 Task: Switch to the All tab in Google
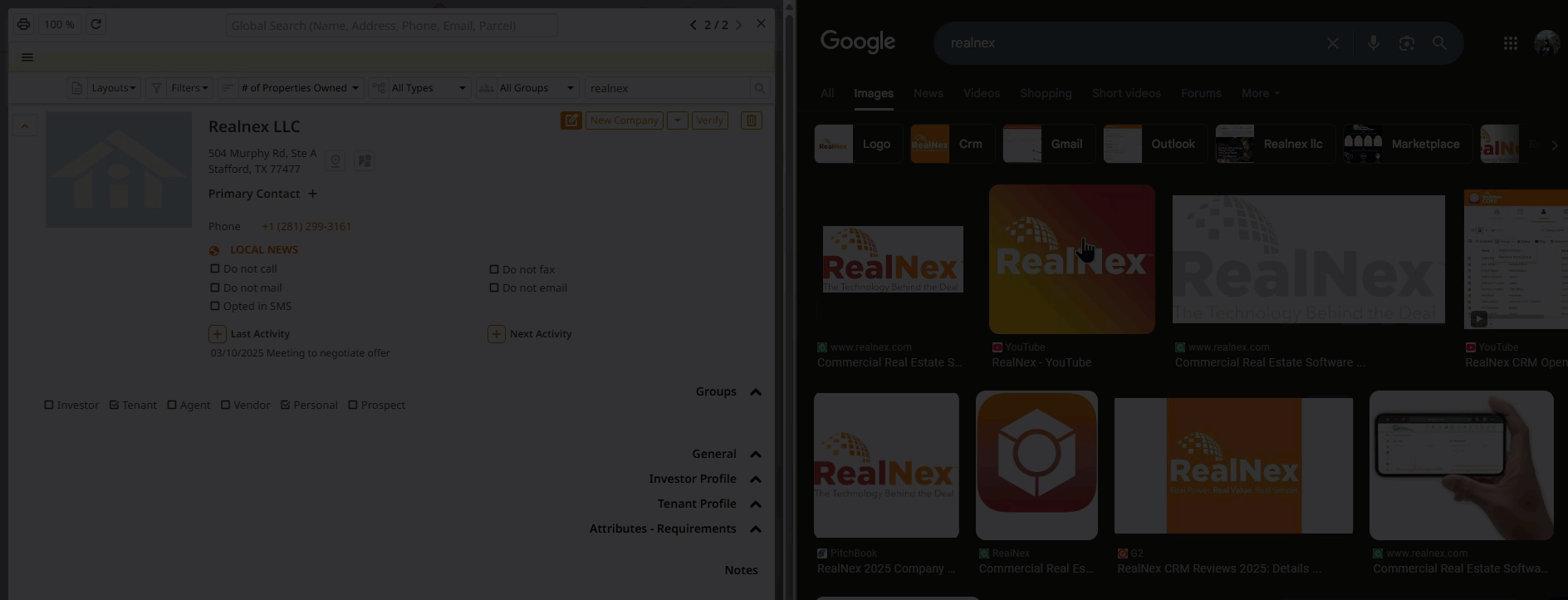pyautogui.click(x=827, y=93)
